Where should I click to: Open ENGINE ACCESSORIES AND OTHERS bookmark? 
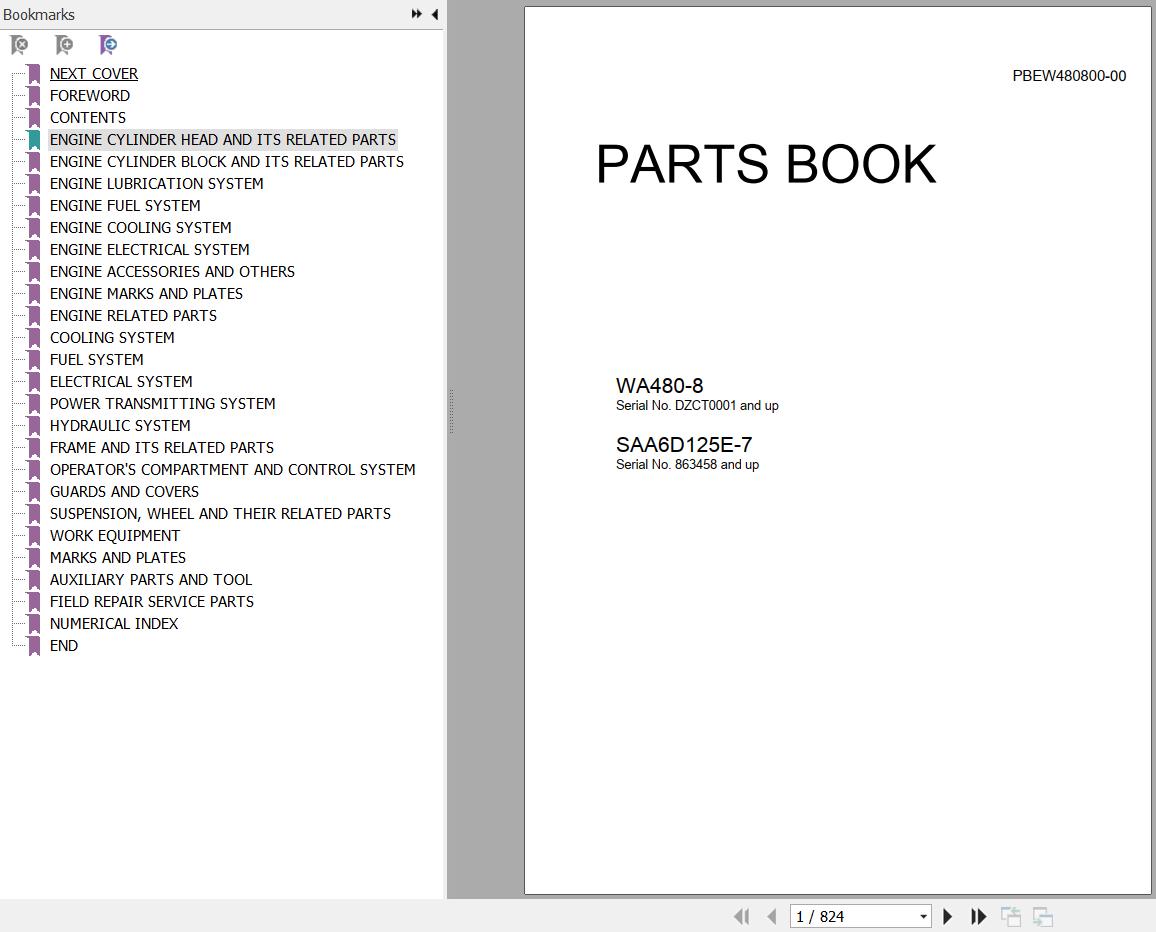pyautogui.click(x=173, y=271)
